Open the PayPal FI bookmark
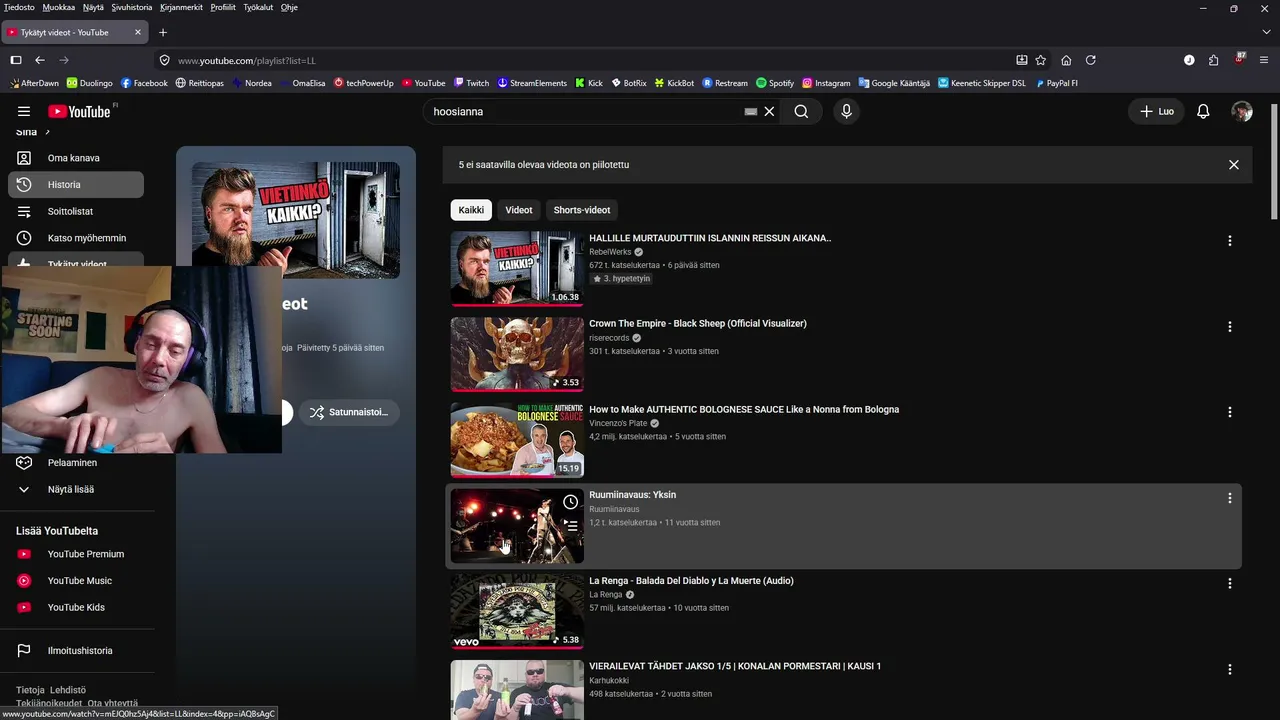The width and height of the screenshot is (1280, 720). click(x=1056, y=83)
